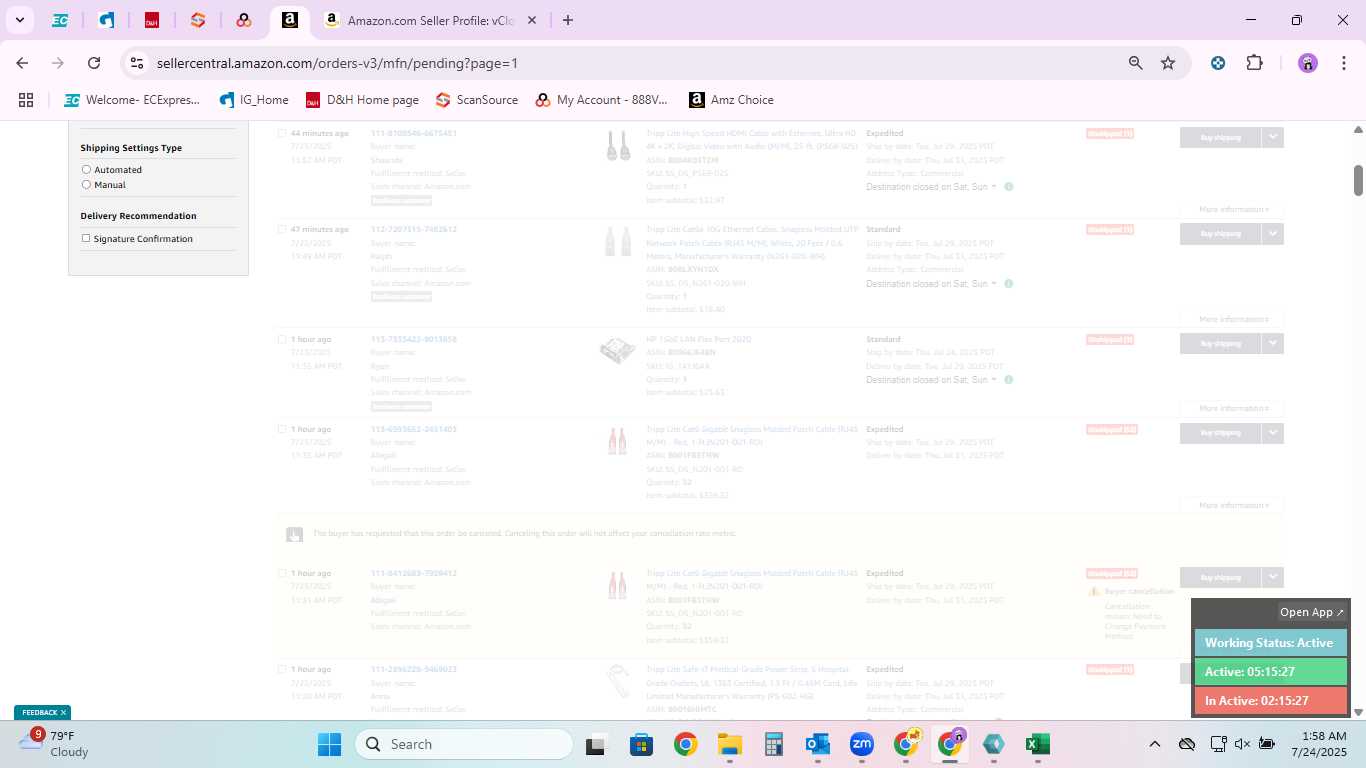
Task: Open the Windows Start menu
Action: click(329, 744)
